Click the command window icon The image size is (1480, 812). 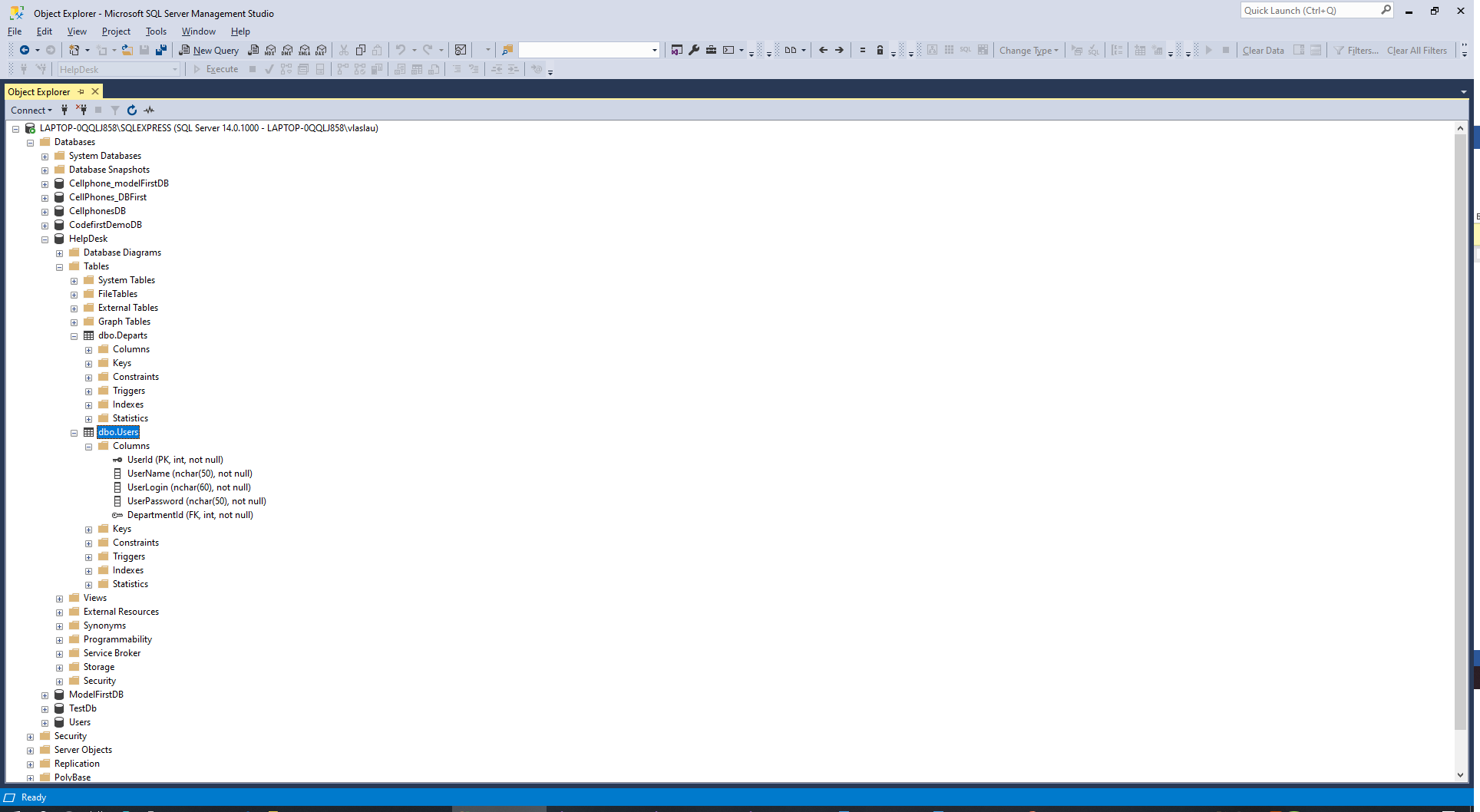728,50
